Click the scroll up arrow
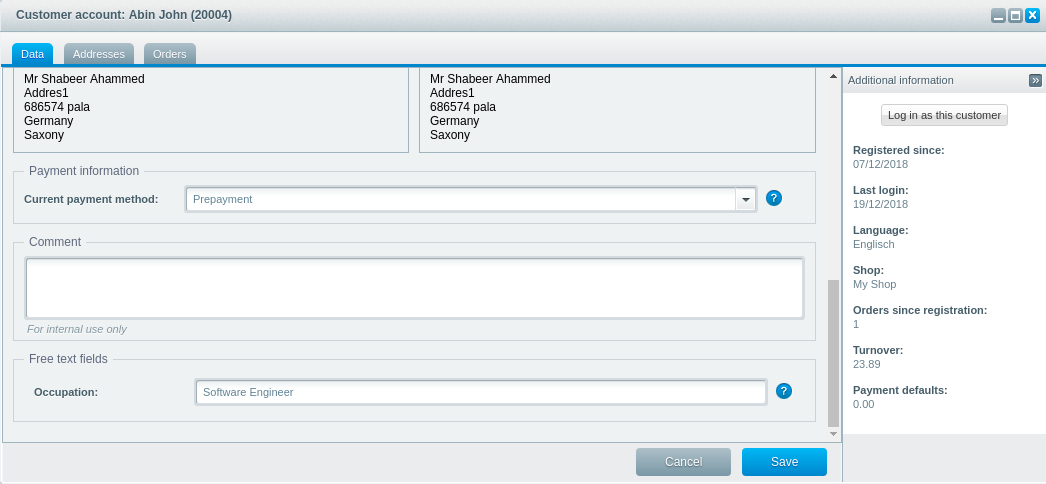The image size is (1046, 484). click(833, 76)
